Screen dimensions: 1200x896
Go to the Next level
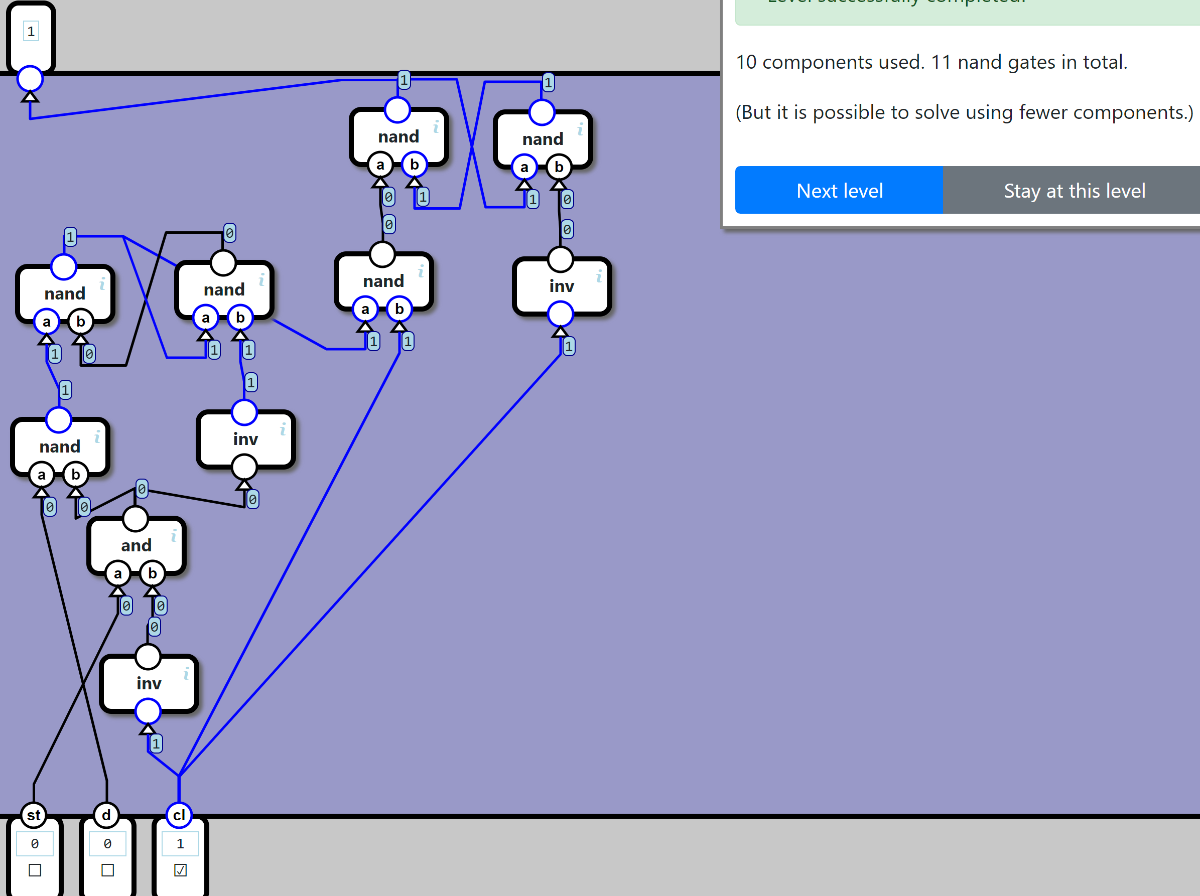839,190
